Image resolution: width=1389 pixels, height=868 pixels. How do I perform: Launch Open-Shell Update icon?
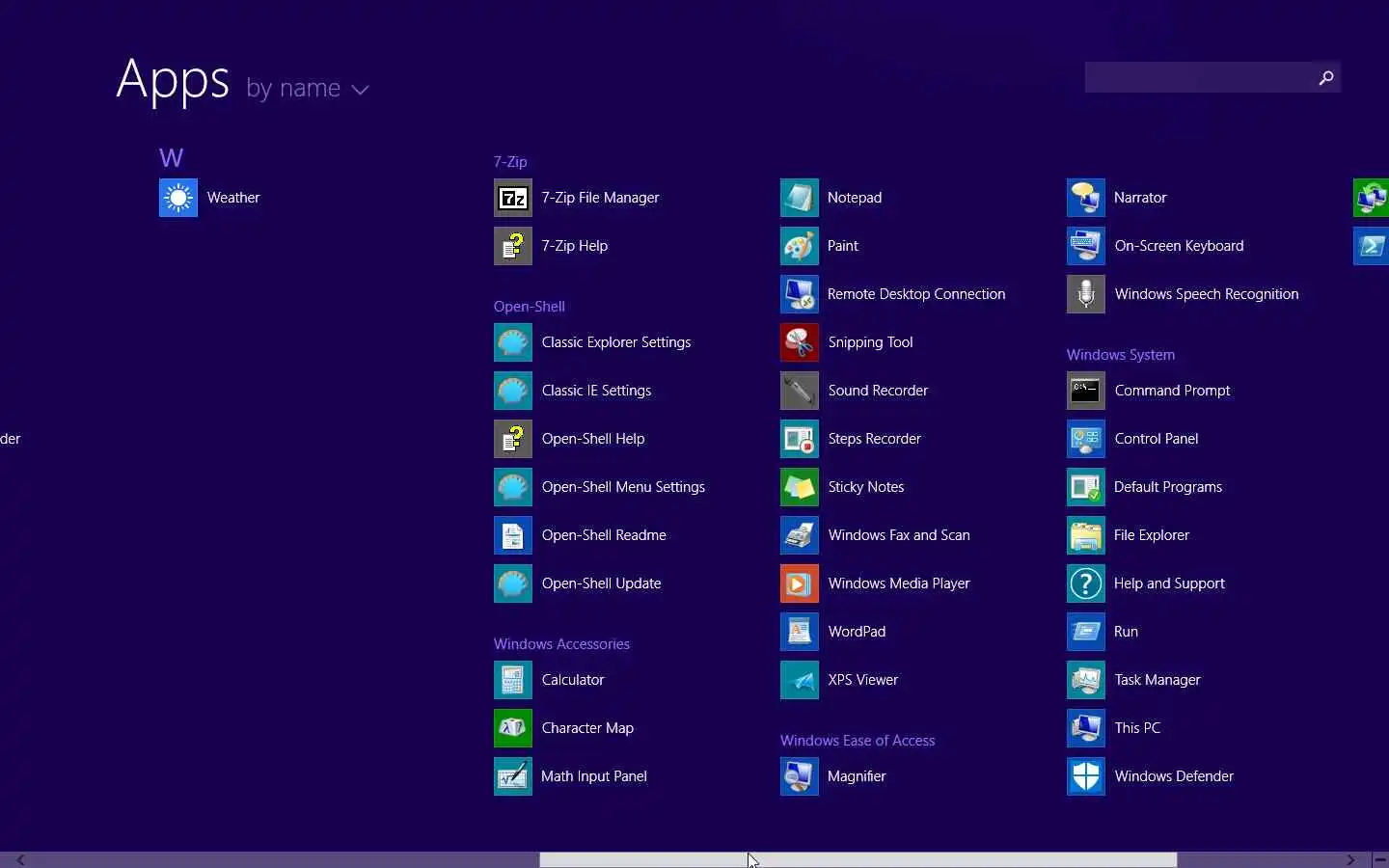(513, 583)
